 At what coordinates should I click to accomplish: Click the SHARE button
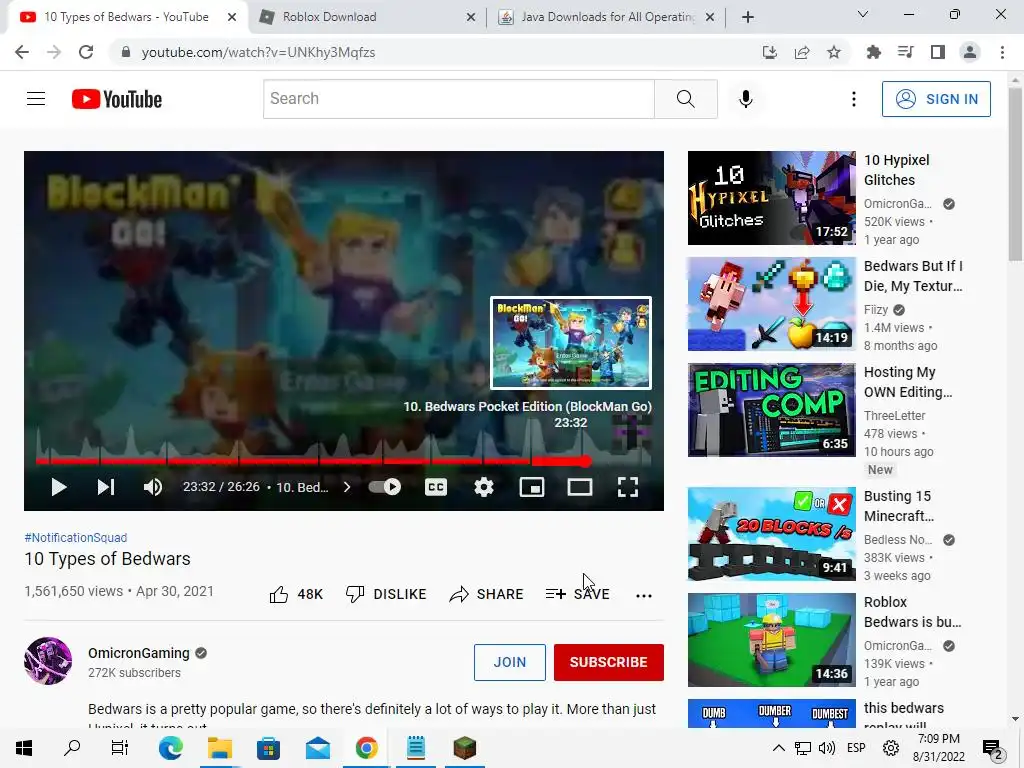point(487,594)
